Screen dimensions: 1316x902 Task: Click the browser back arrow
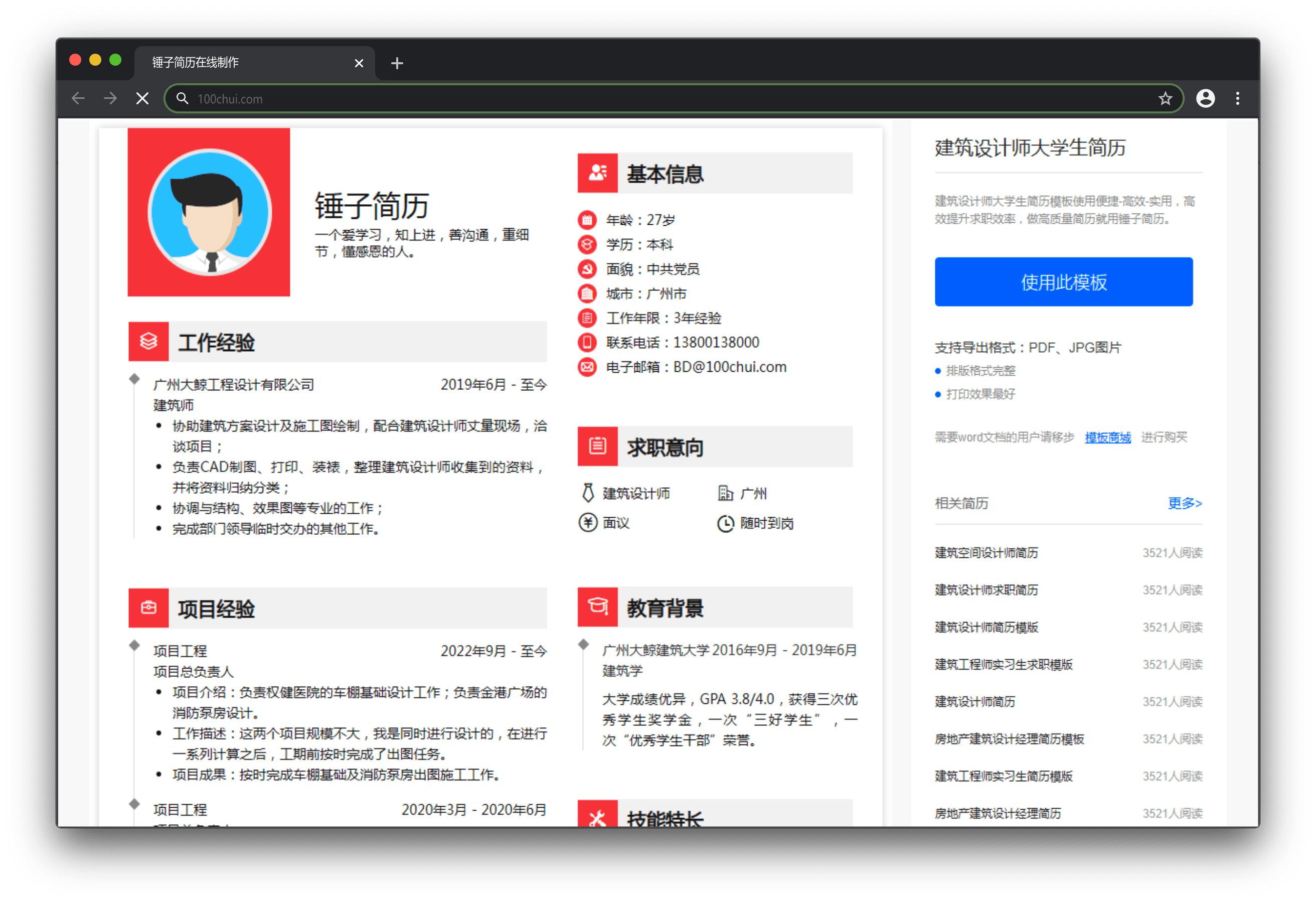[x=78, y=99]
